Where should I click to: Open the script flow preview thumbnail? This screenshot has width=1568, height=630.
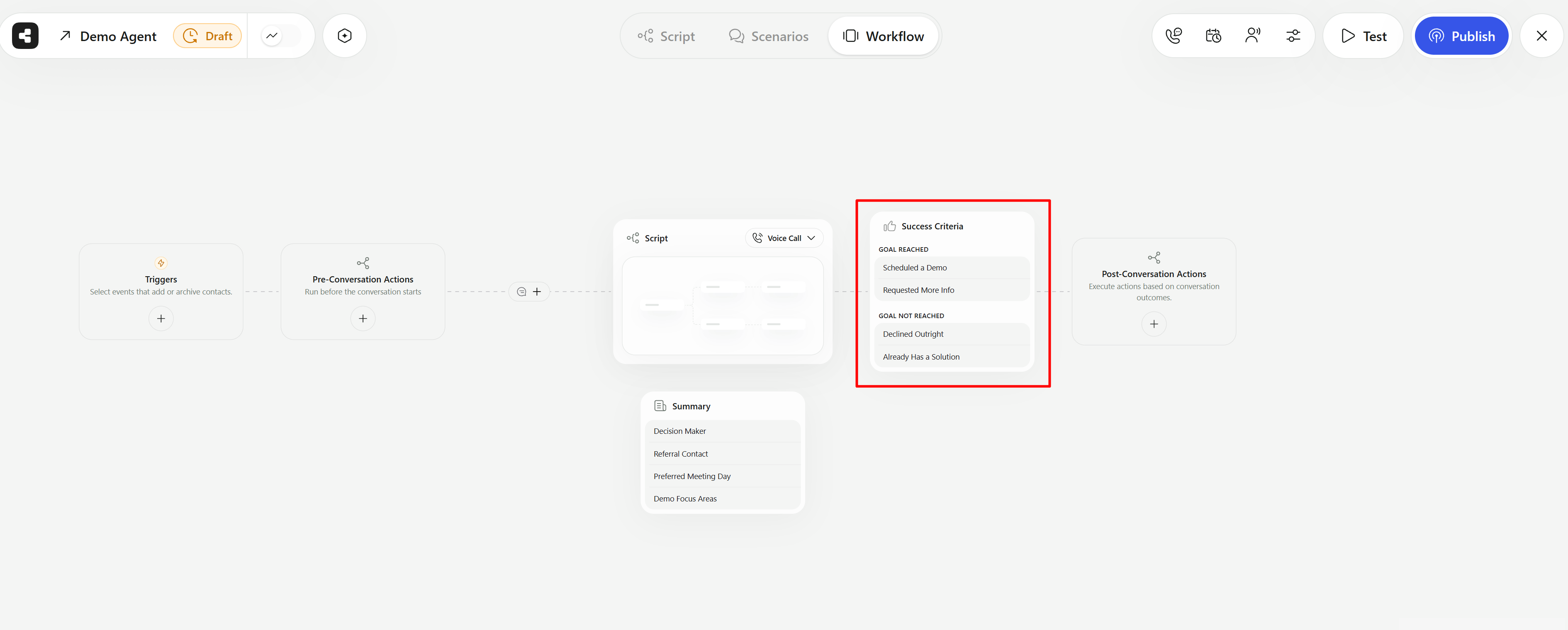(723, 306)
